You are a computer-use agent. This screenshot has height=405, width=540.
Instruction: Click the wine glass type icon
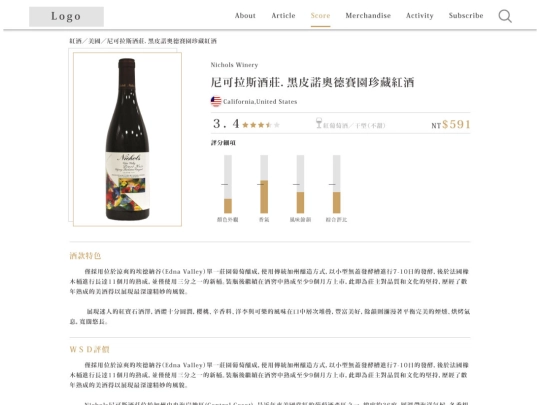point(319,123)
